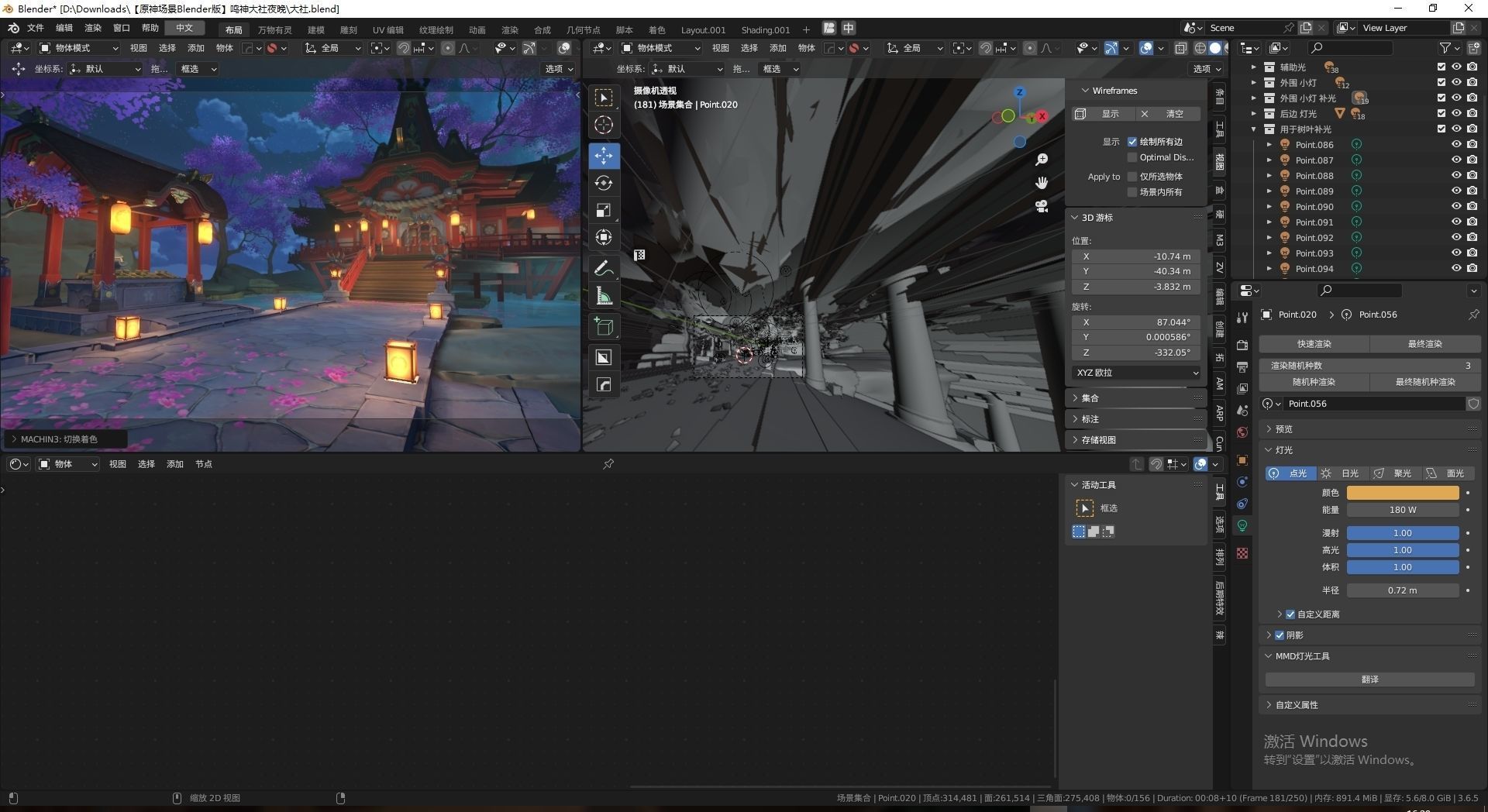Switch to the UV 编辑 workspace tab
Screen dimensions: 1488x812
pos(388,30)
